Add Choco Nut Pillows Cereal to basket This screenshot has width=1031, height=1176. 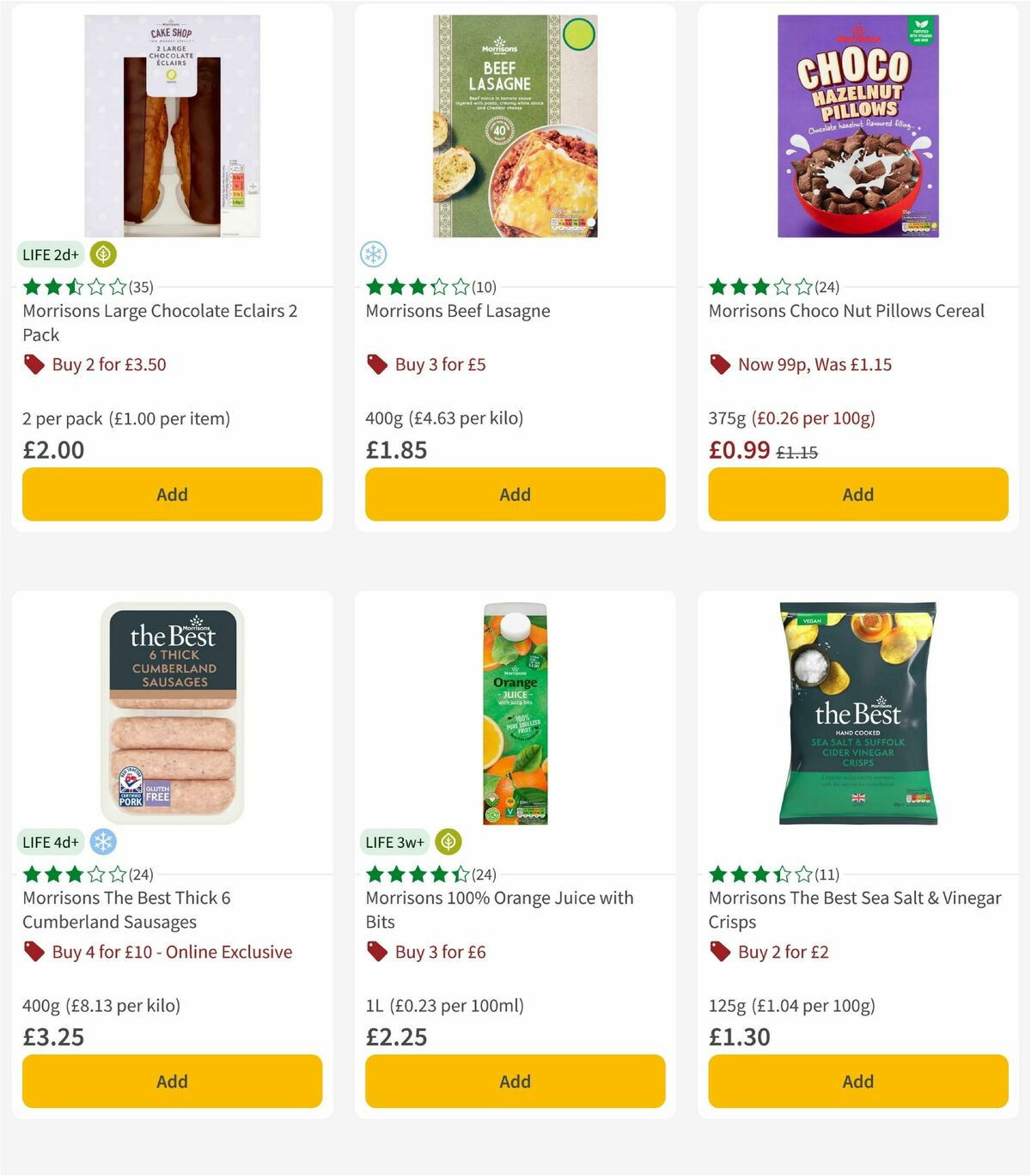tap(857, 494)
